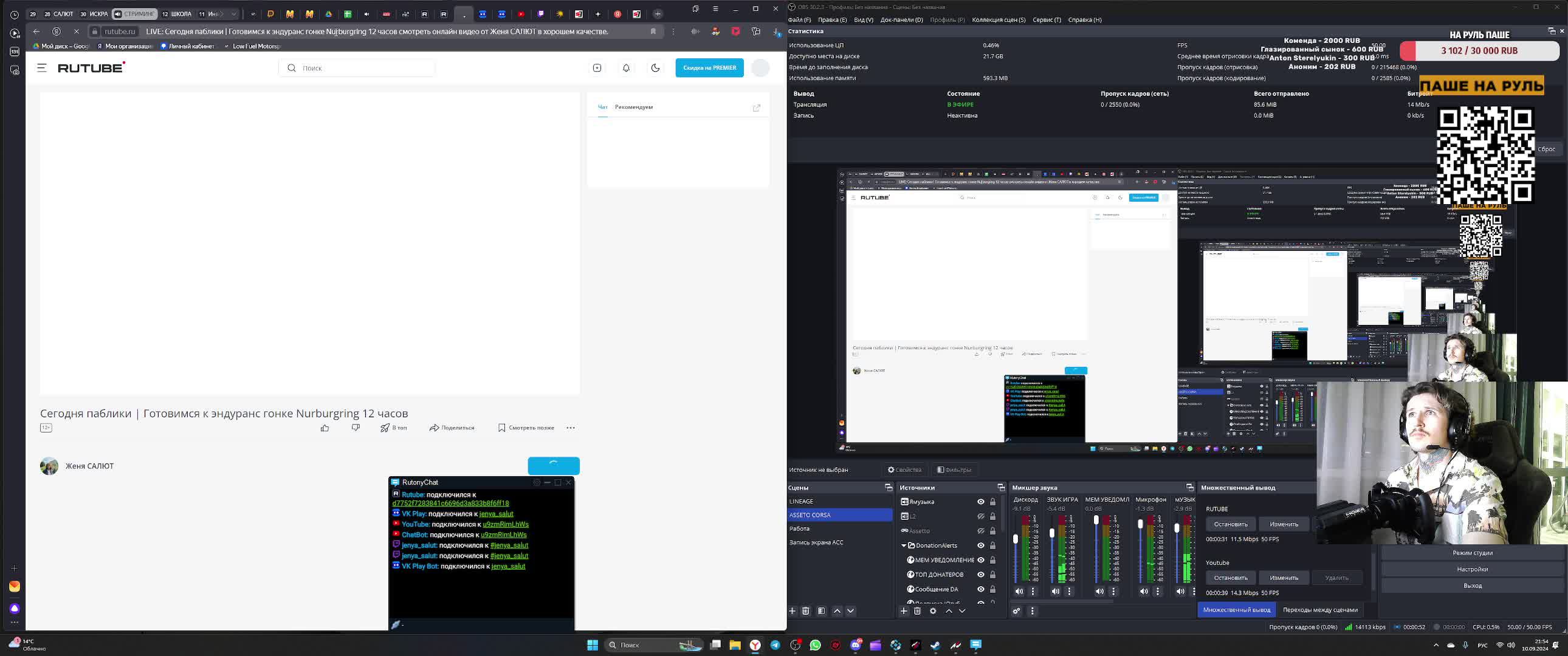Add a new source with plus
Image resolution: width=1568 pixels, height=656 pixels.
[904, 611]
